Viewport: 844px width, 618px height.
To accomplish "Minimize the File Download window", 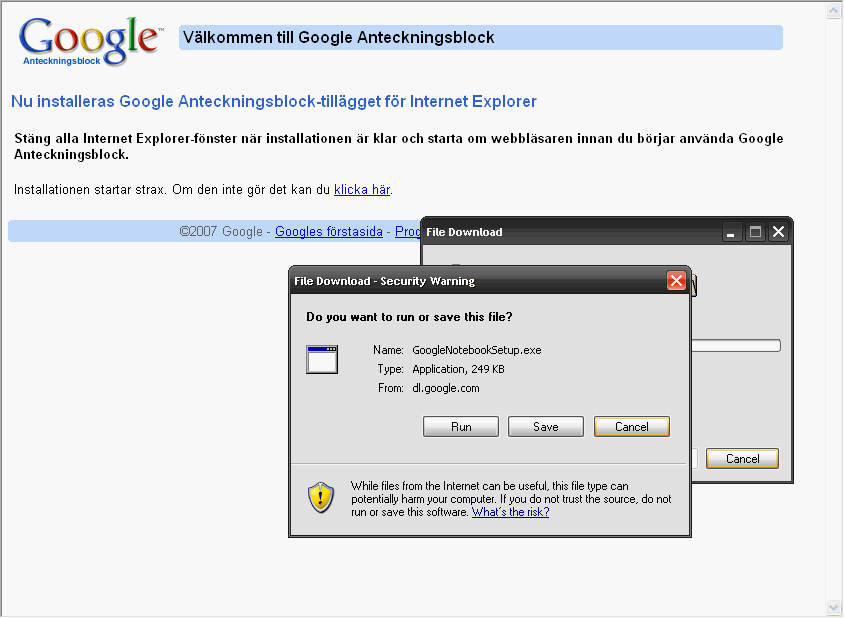I will pos(732,232).
